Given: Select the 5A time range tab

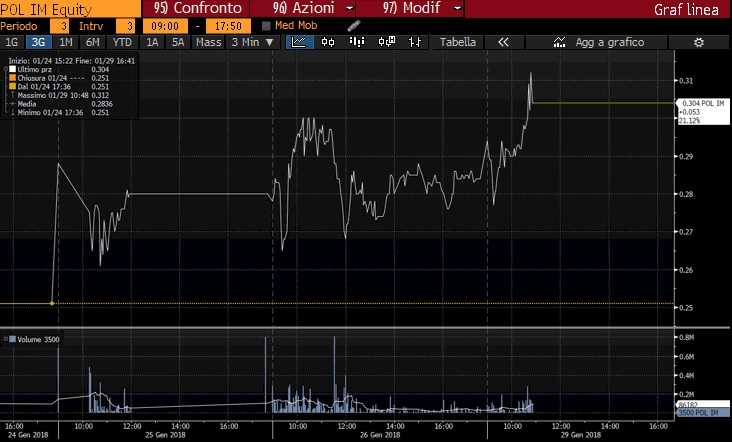Looking at the screenshot, I should (178, 42).
